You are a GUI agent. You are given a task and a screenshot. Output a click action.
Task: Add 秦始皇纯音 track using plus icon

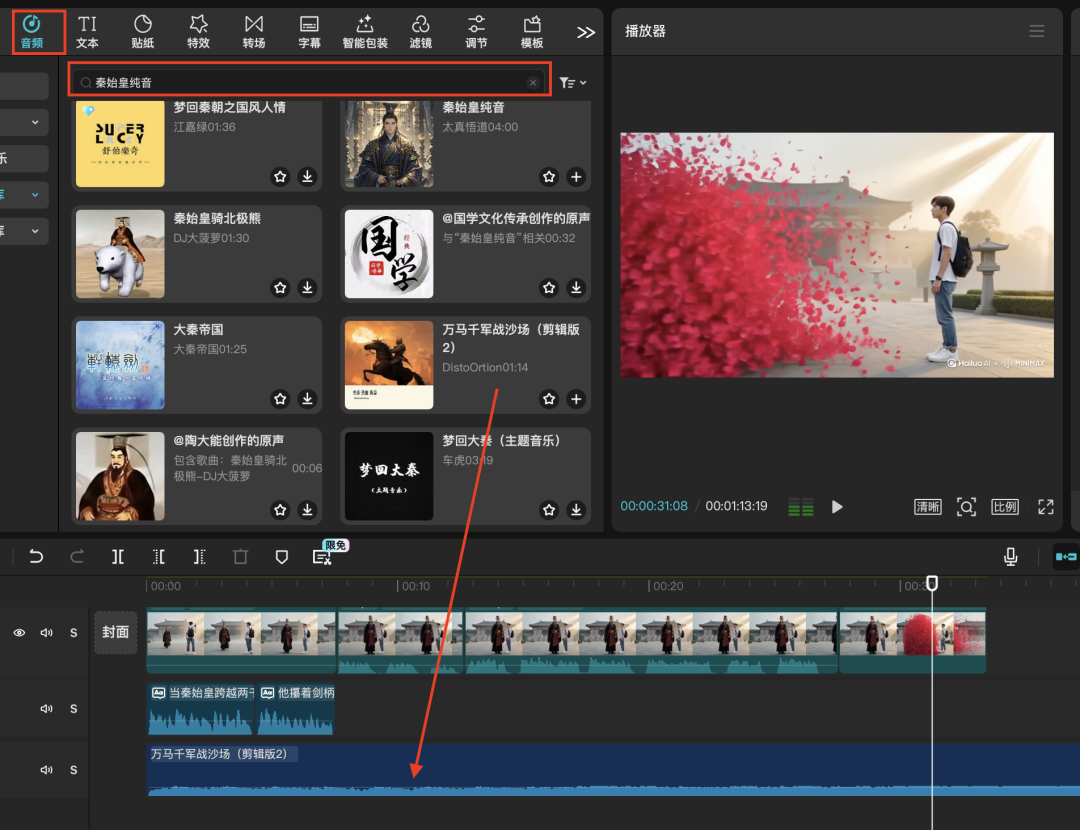pyautogui.click(x=576, y=177)
